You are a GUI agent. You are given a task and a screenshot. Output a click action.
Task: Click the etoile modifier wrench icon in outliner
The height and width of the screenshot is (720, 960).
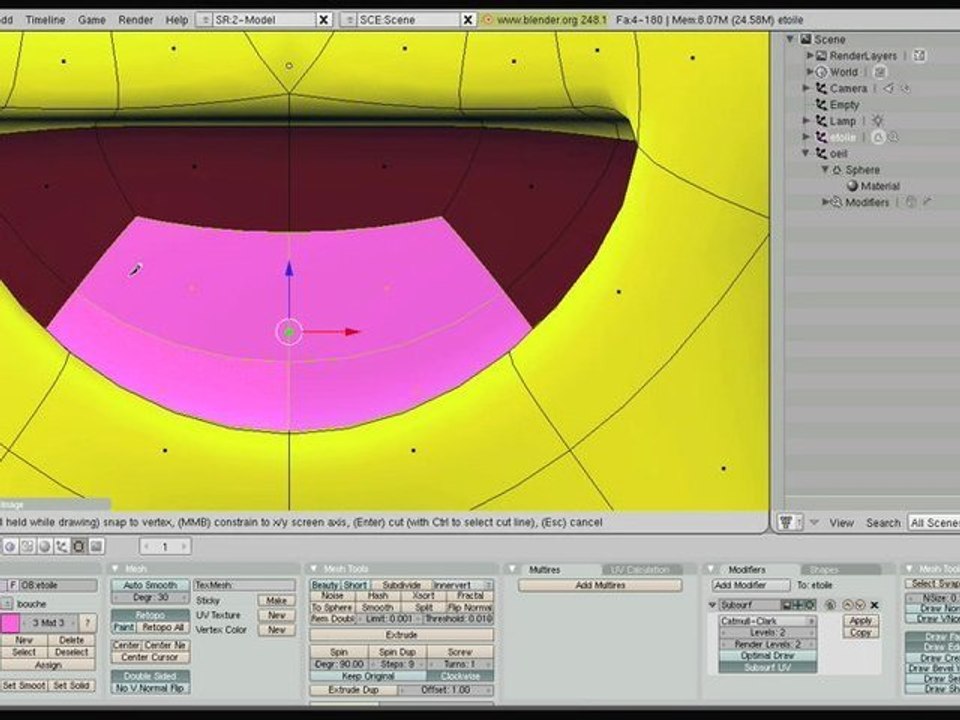(x=893, y=137)
